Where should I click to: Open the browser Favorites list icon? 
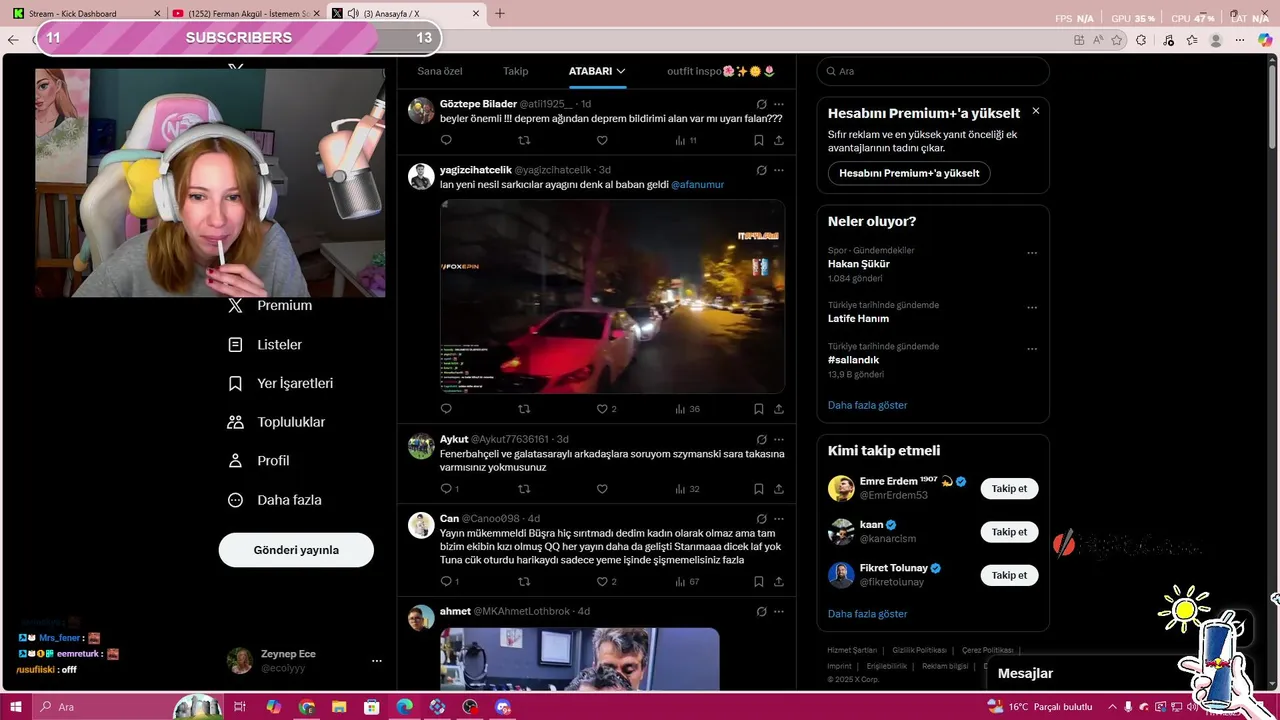(x=1192, y=40)
